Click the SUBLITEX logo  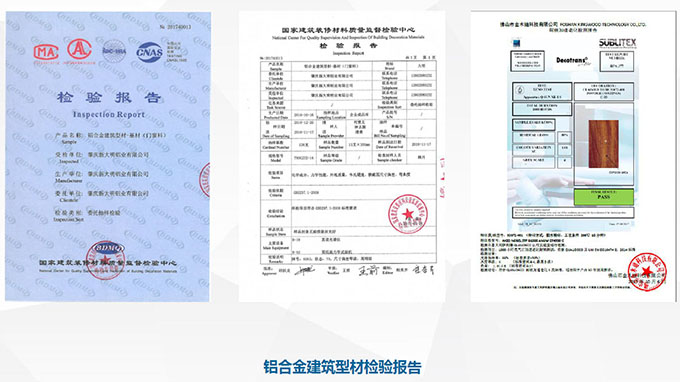click(x=618, y=43)
